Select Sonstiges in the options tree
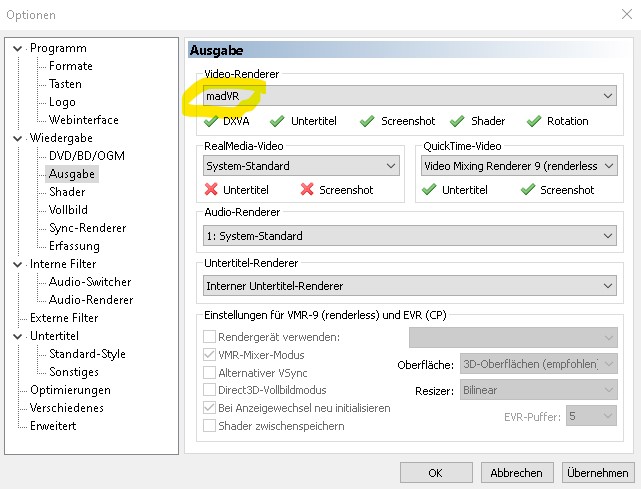The width and height of the screenshot is (641, 489). [74, 372]
